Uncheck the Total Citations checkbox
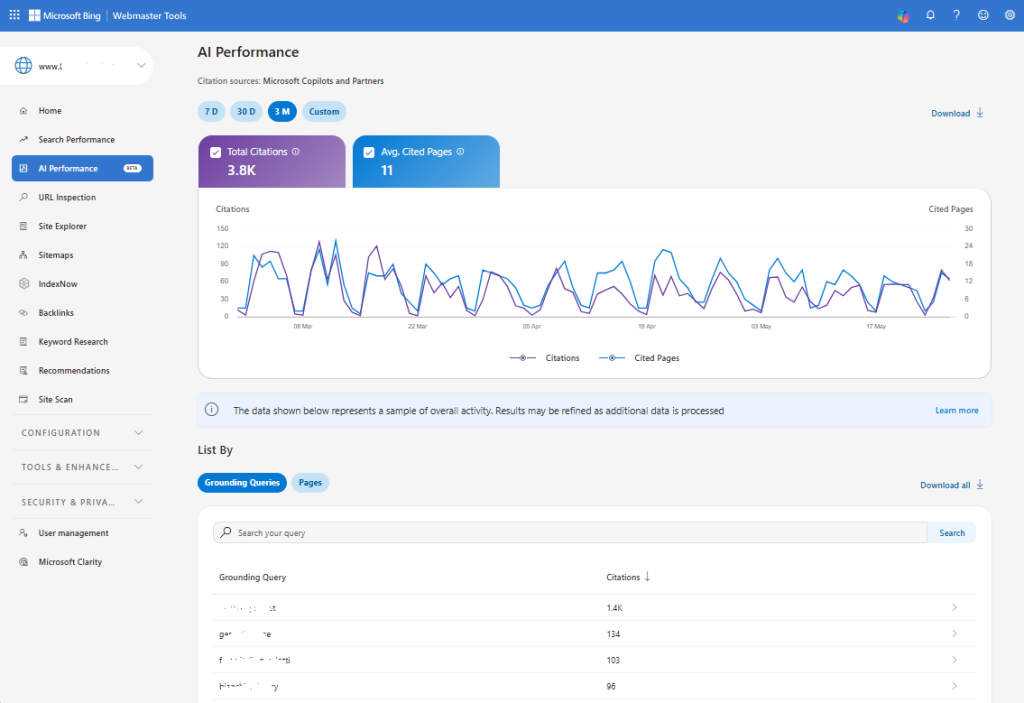Image resolution: width=1024 pixels, height=703 pixels. pos(216,152)
